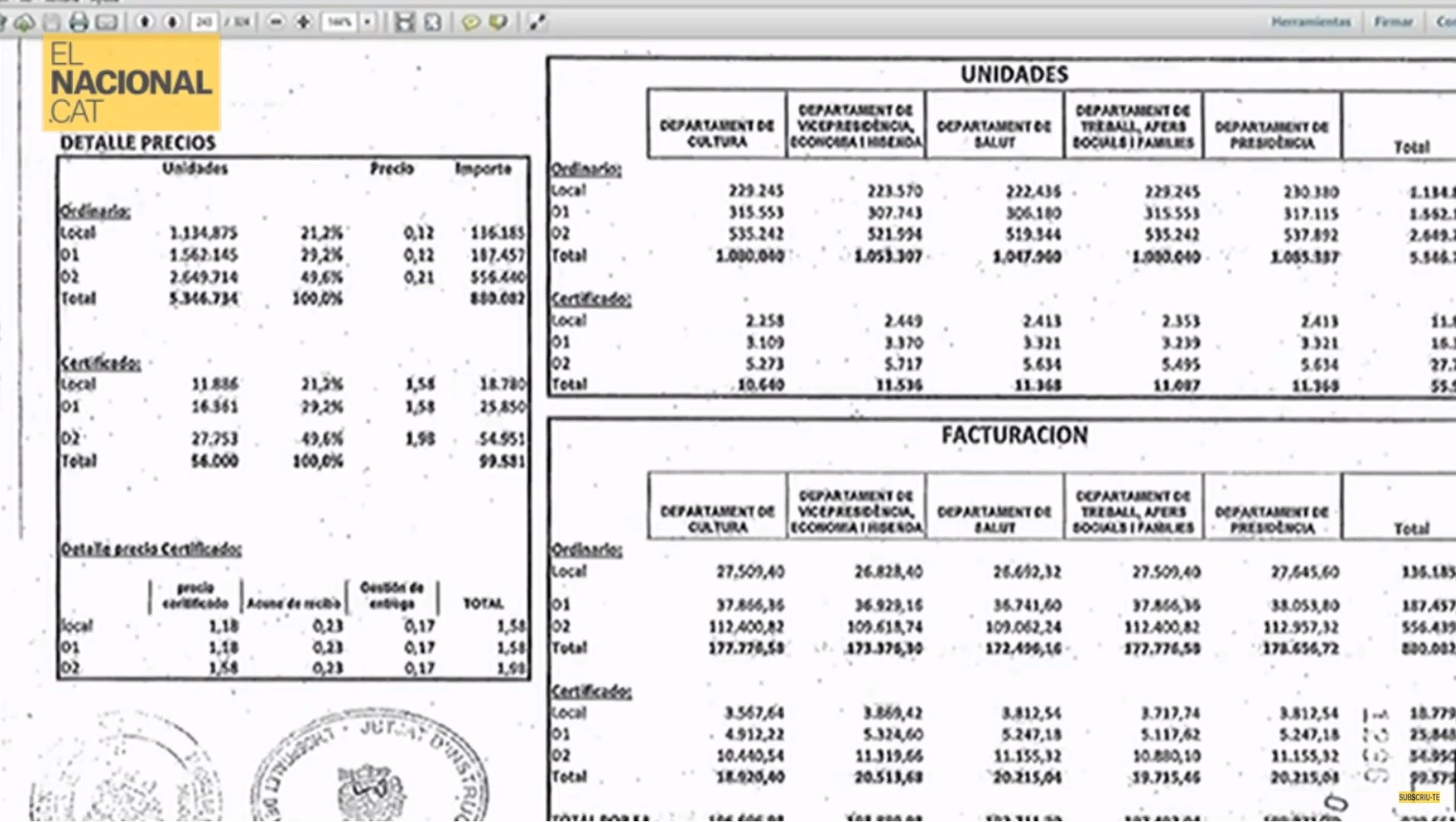Select the value 109.618,74 in FACTURACION
Screen dimensions: 1456x822
coord(886,627)
